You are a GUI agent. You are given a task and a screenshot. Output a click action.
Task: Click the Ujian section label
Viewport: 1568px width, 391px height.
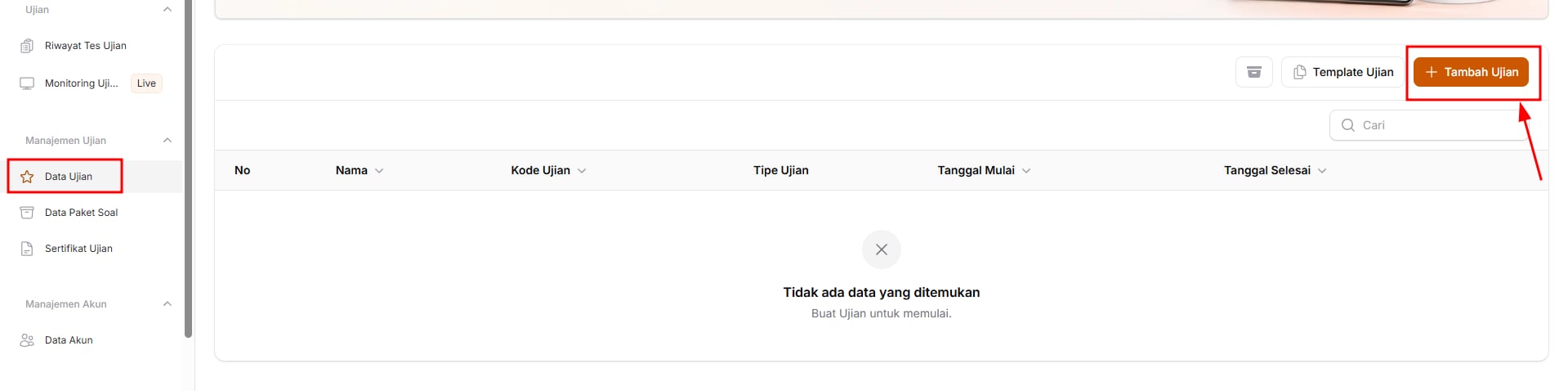tap(37, 10)
